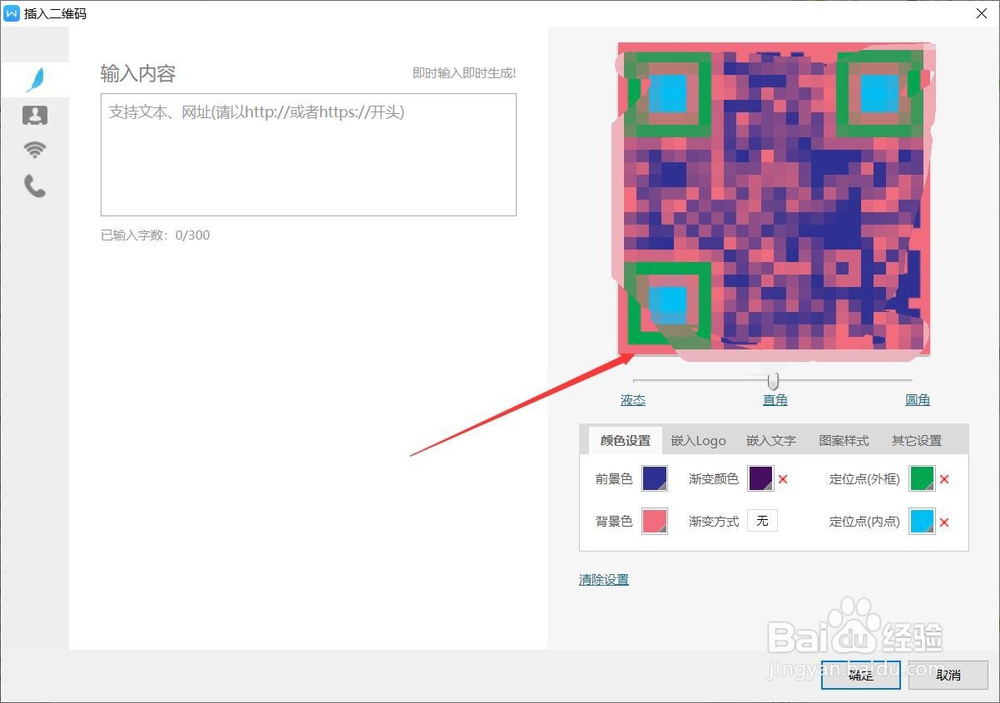Set corner style to 圆角

(917, 400)
